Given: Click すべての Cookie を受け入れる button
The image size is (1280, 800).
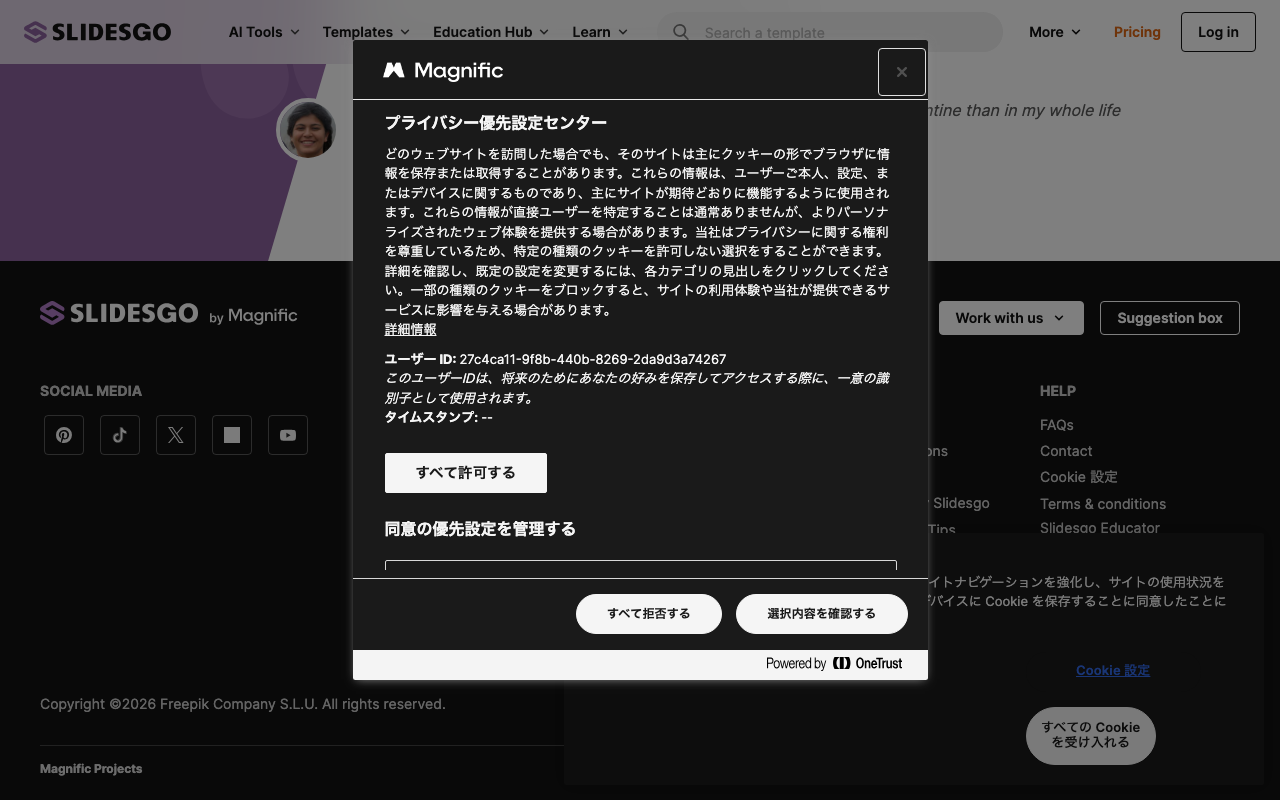Looking at the screenshot, I should 1091,736.
